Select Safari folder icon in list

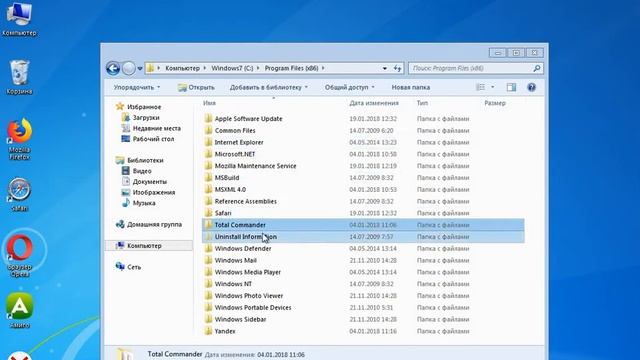tap(208, 213)
